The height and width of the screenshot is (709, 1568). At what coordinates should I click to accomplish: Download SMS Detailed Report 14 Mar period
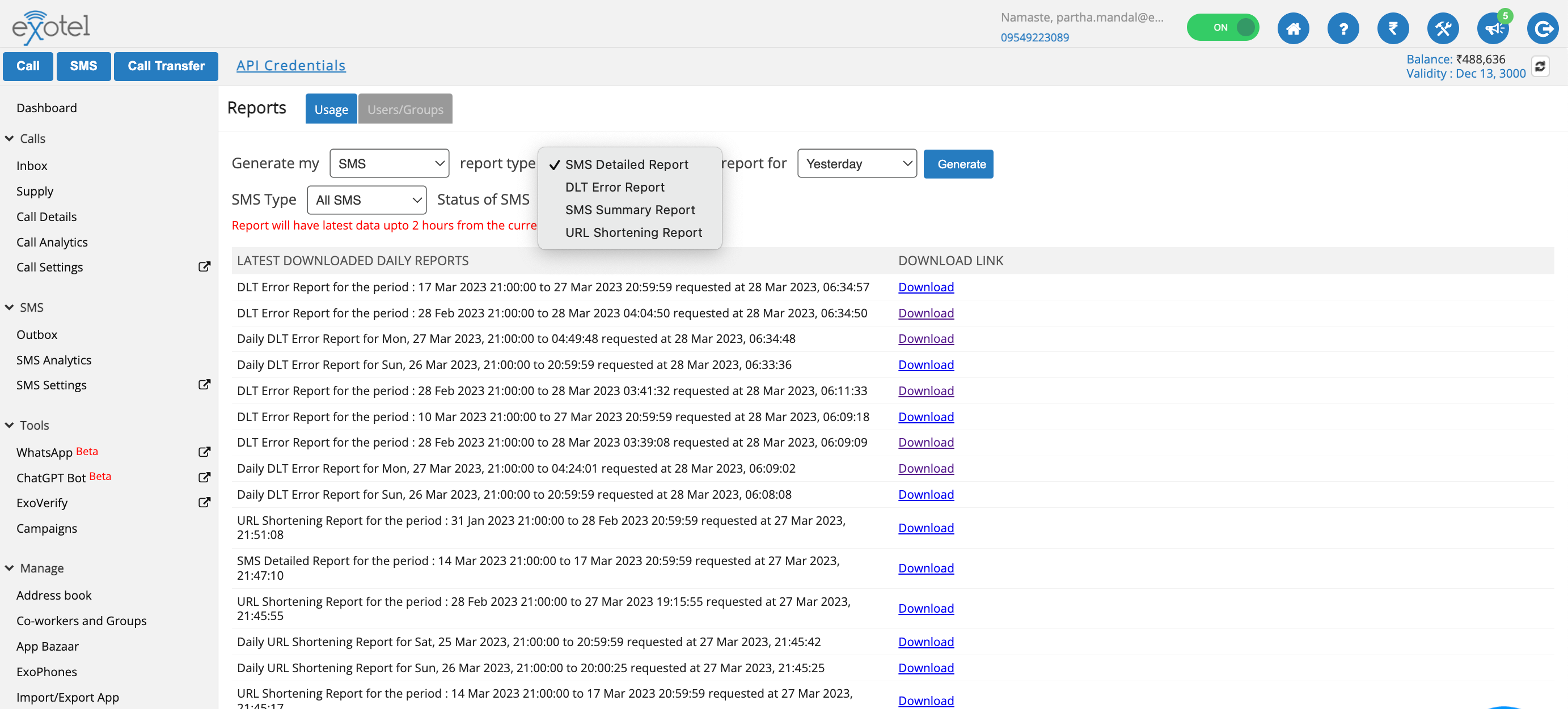coord(926,568)
